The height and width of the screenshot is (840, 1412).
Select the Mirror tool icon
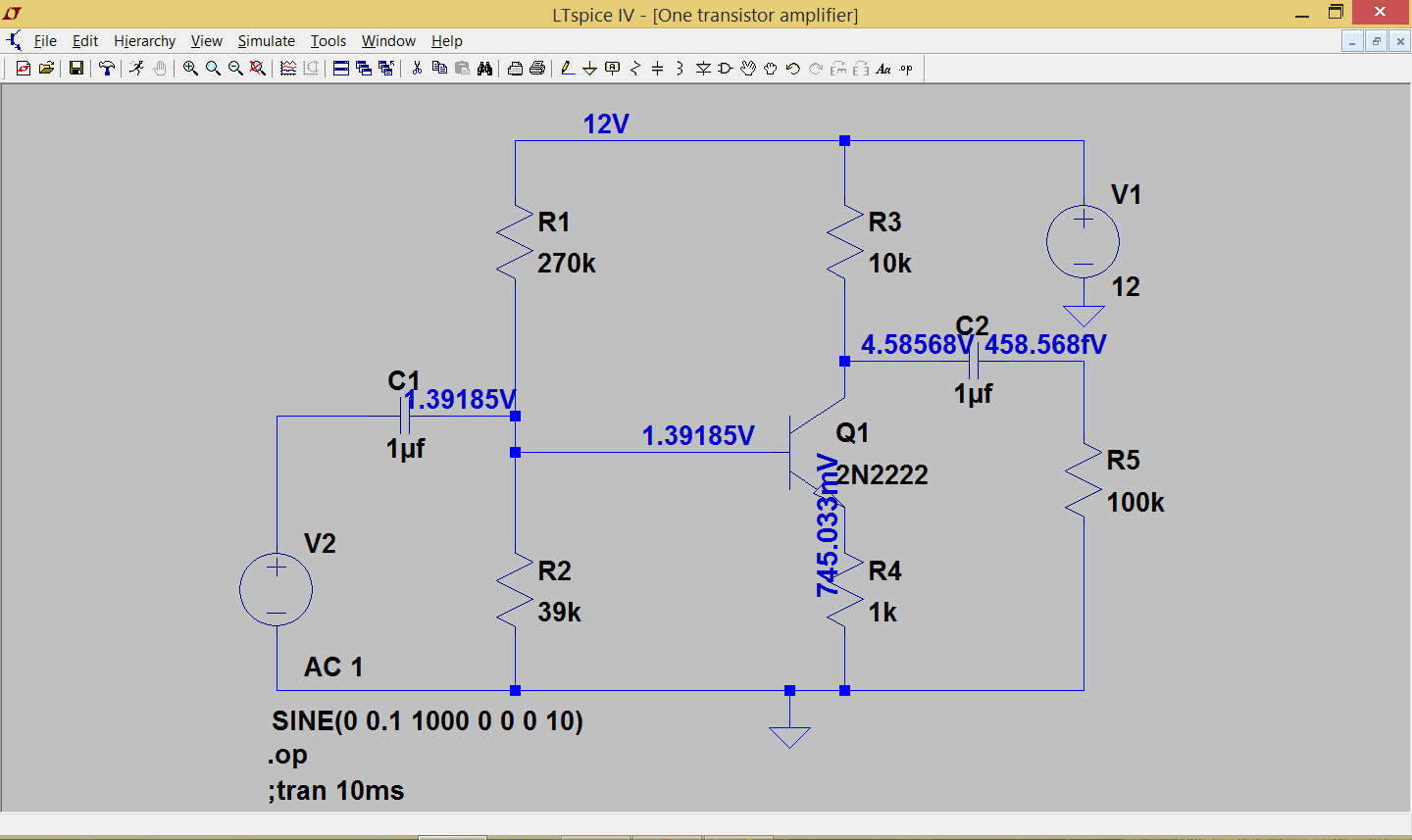(x=861, y=69)
